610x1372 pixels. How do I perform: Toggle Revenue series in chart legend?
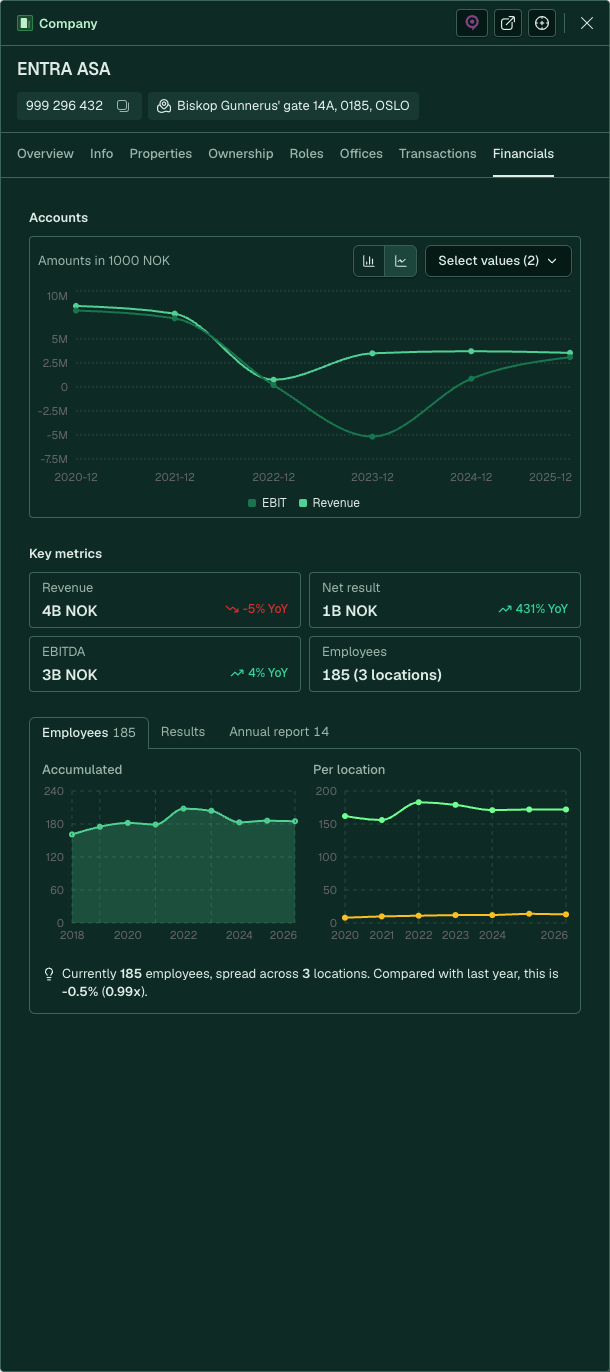[x=329, y=503]
